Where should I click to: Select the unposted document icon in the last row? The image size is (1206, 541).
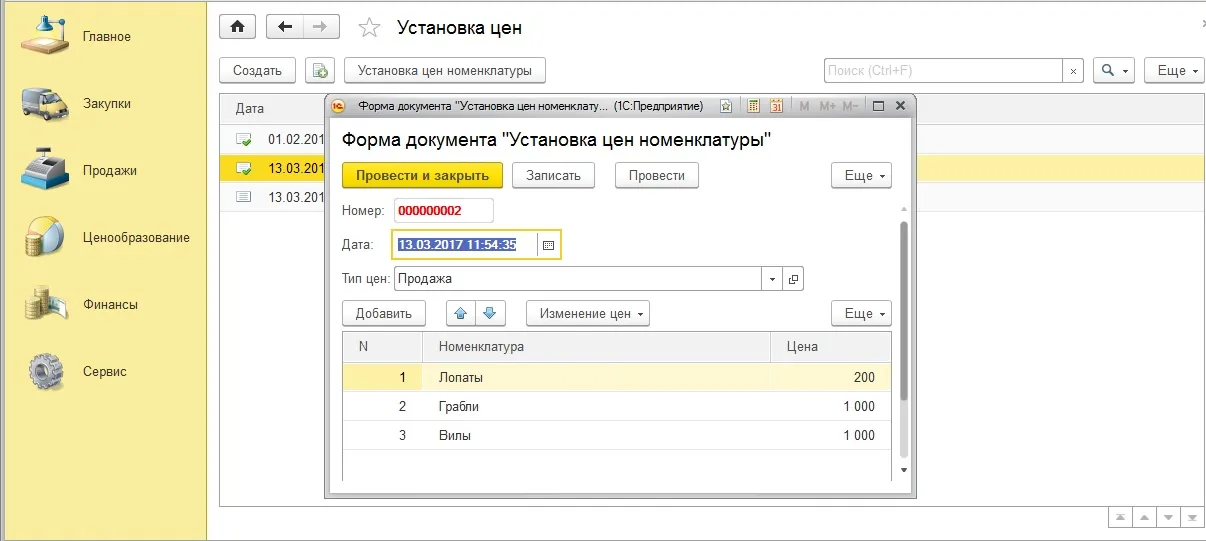(x=243, y=197)
